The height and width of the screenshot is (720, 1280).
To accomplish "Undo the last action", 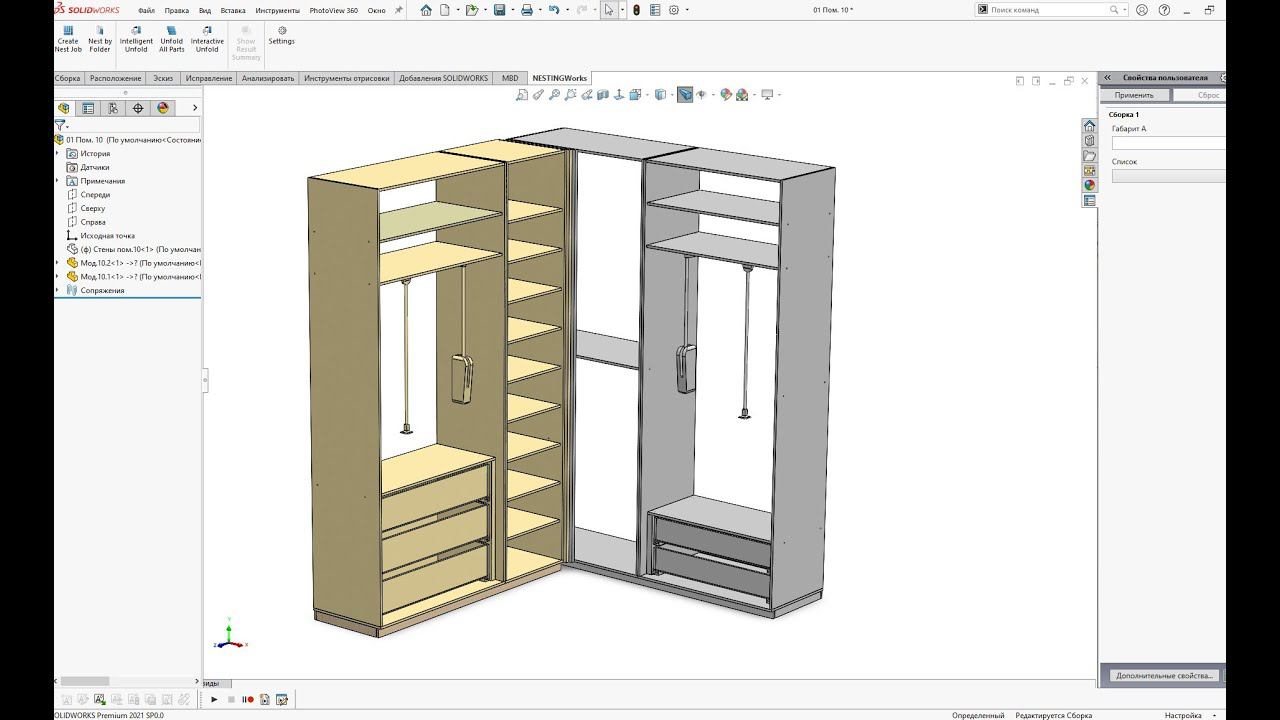I will tap(554, 10).
